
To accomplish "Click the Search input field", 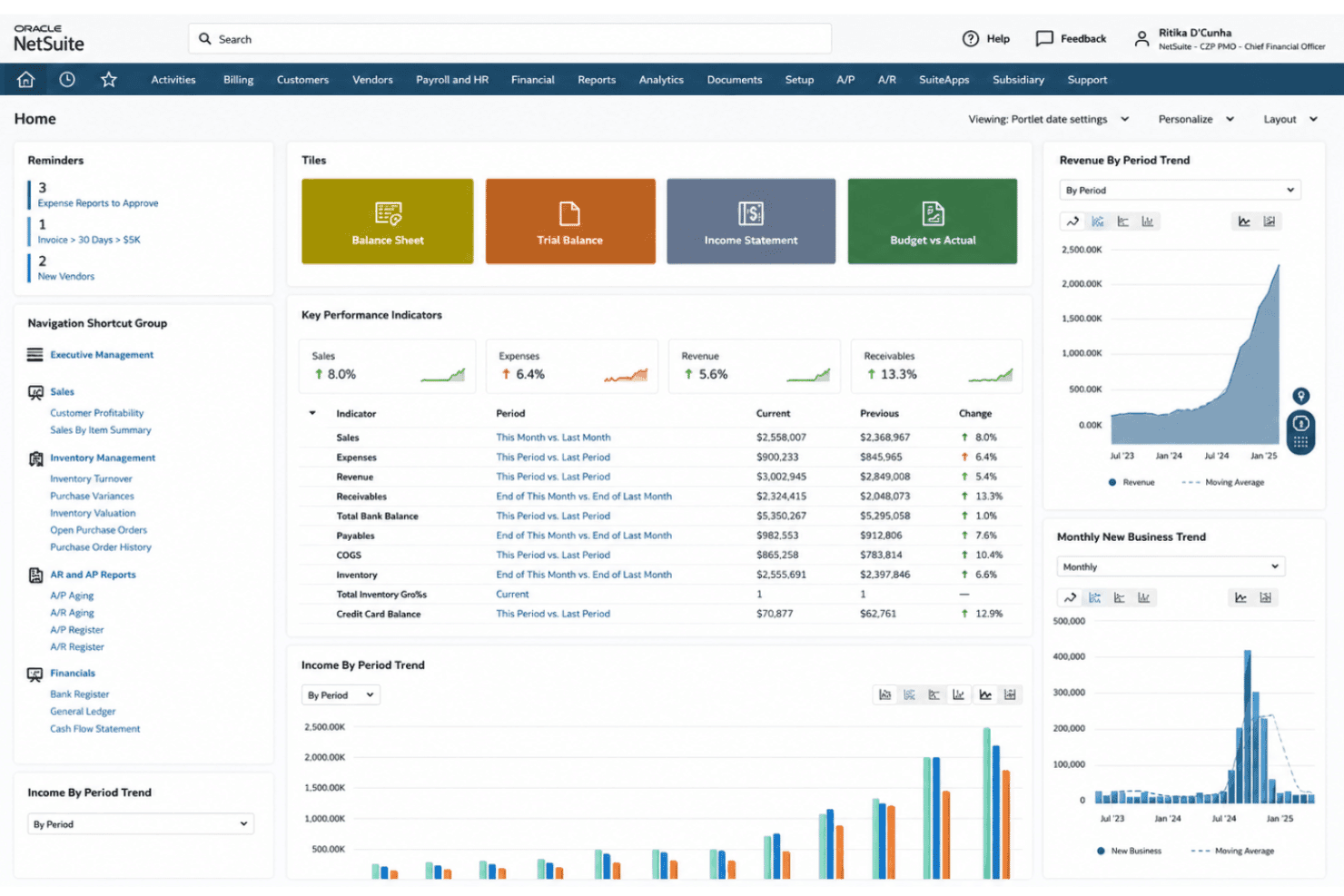I will click(x=510, y=39).
